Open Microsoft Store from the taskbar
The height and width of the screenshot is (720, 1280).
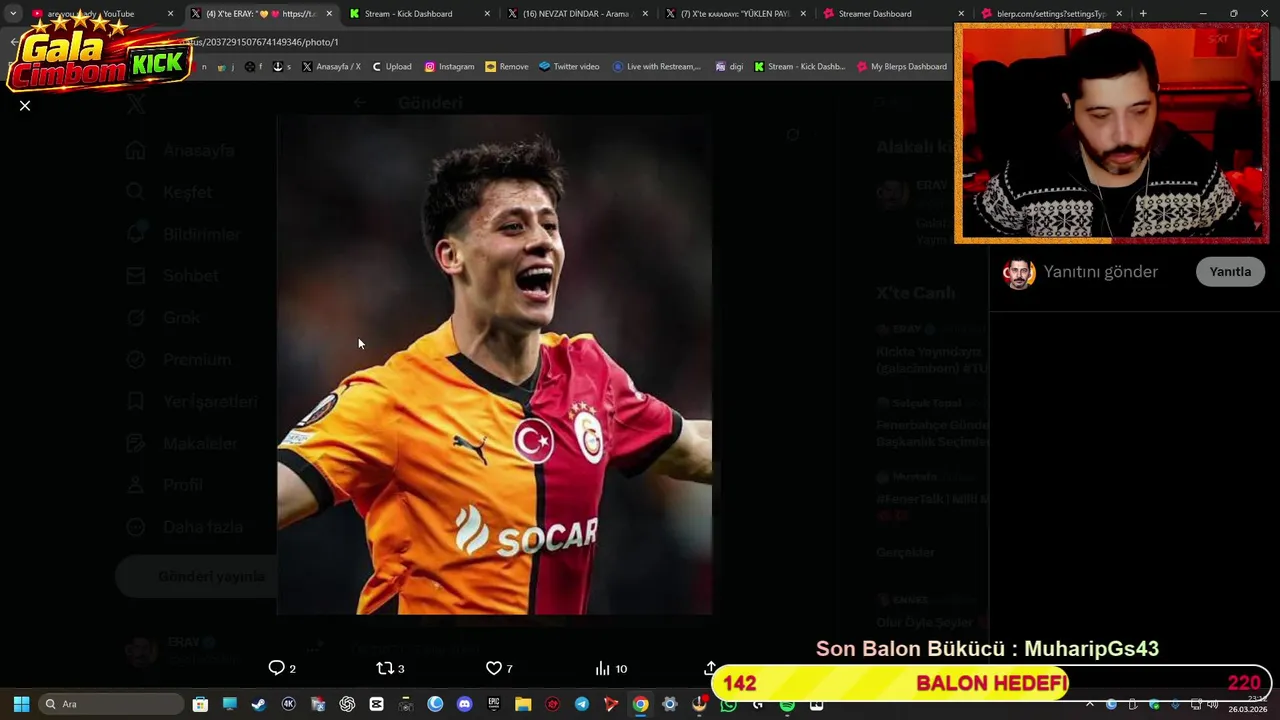200,704
